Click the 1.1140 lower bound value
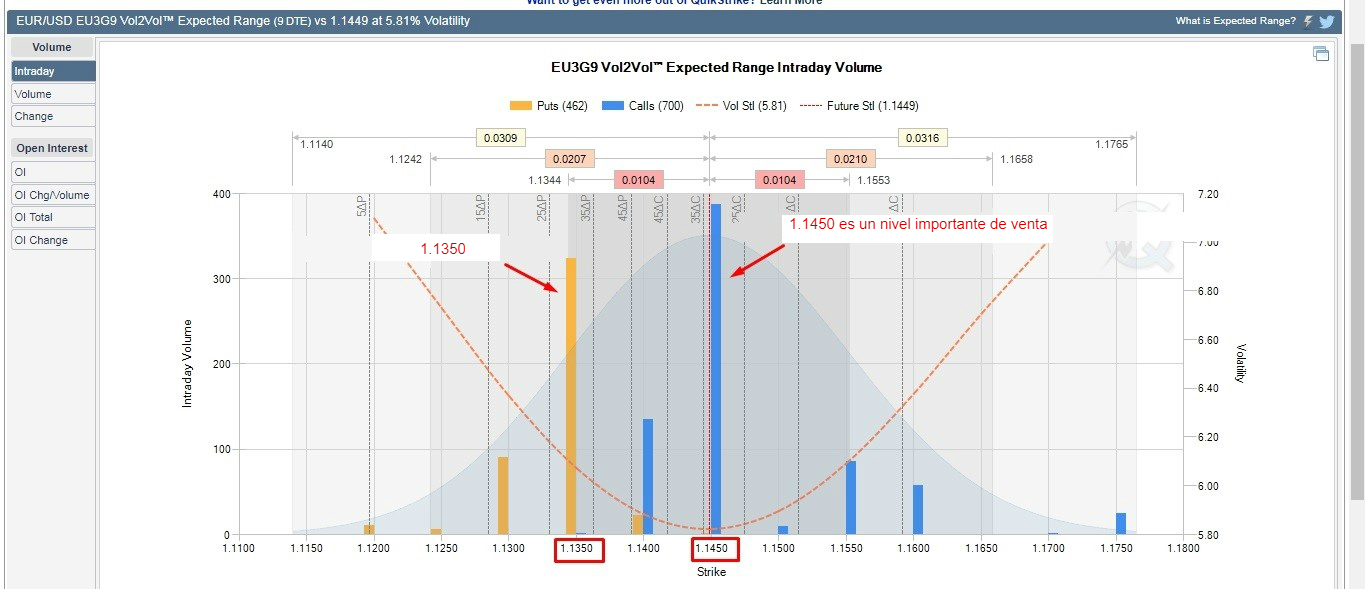Screen dimensions: 1365x589 point(316,145)
